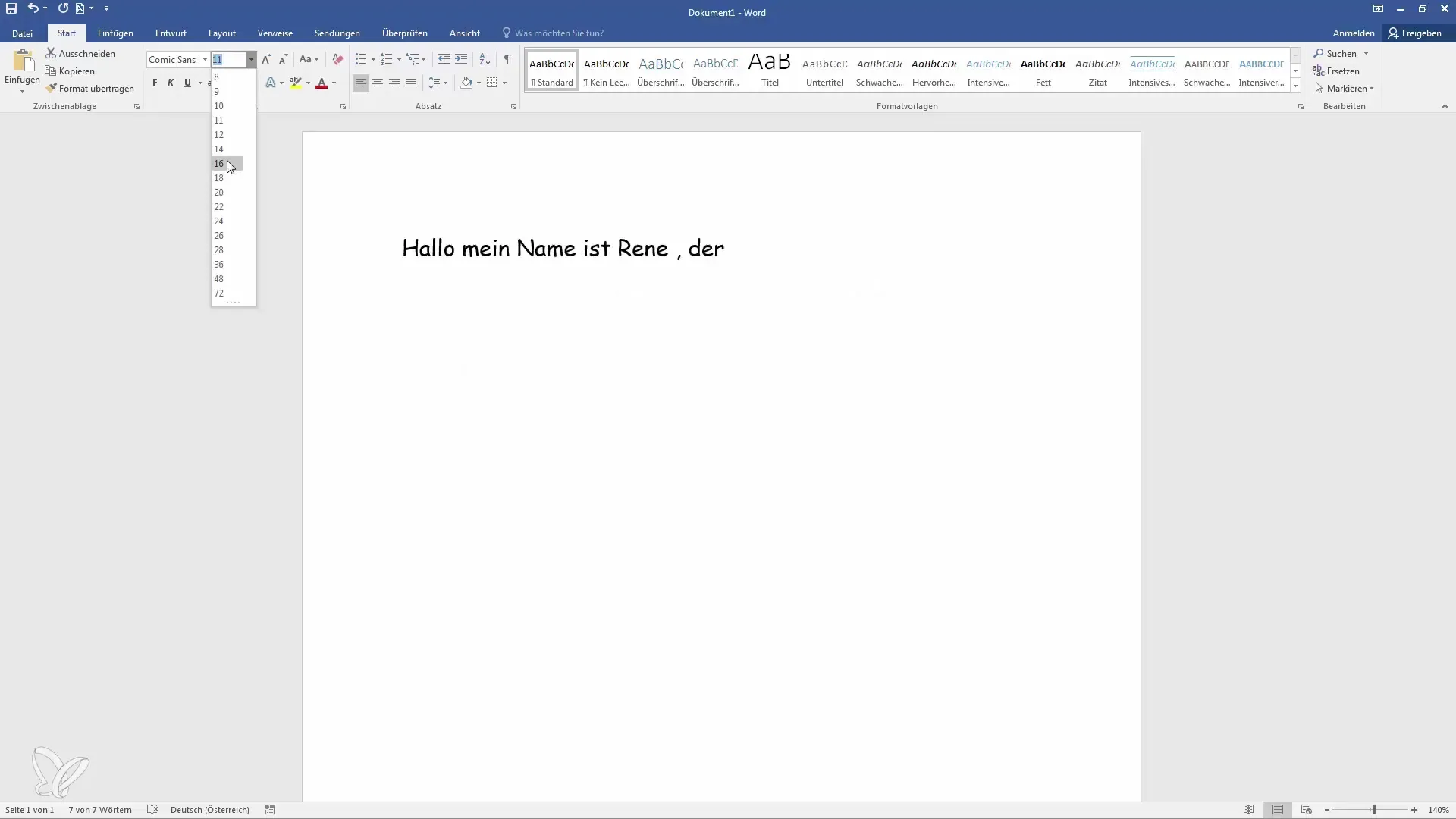Click the Save icon in quick access toolbar
This screenshot has height=819, width=1456.
click(x=11, y=8)
